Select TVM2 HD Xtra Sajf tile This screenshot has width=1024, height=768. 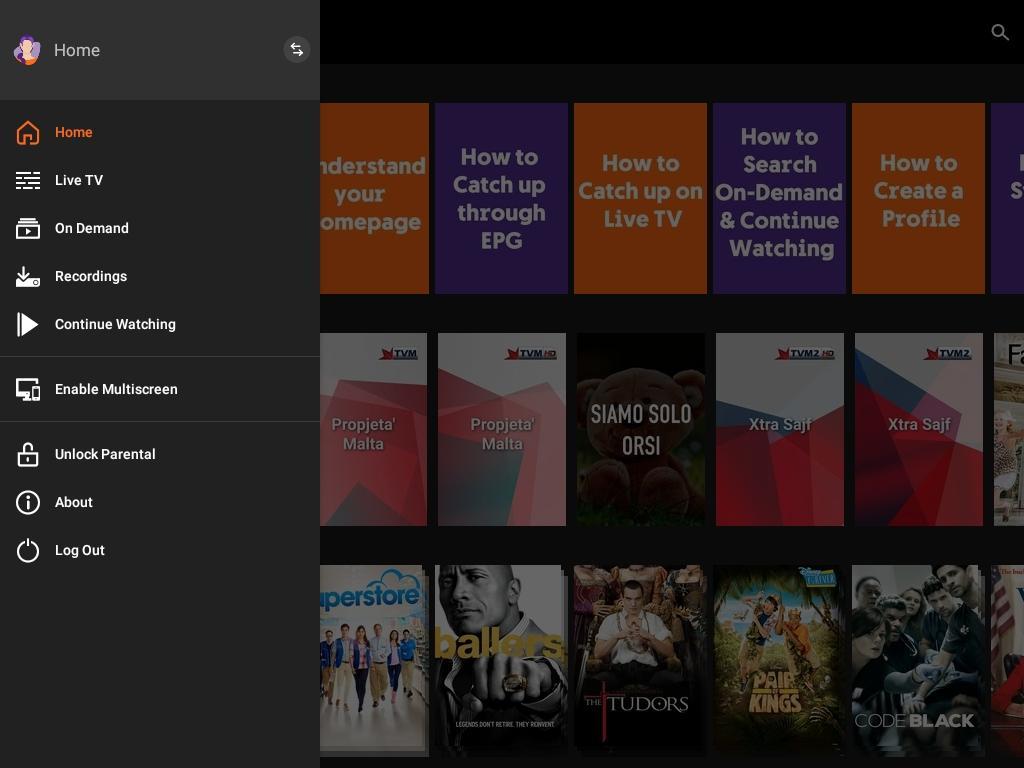coord(780,429)
